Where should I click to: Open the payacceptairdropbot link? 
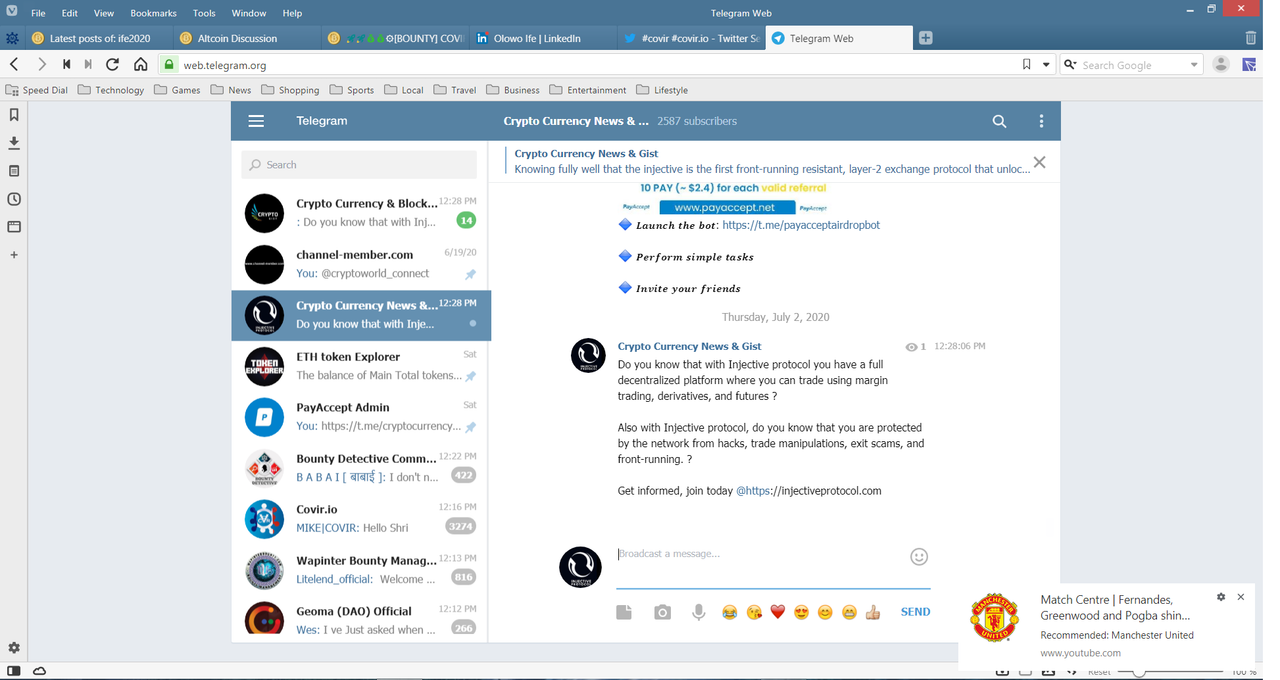(801, 225)
